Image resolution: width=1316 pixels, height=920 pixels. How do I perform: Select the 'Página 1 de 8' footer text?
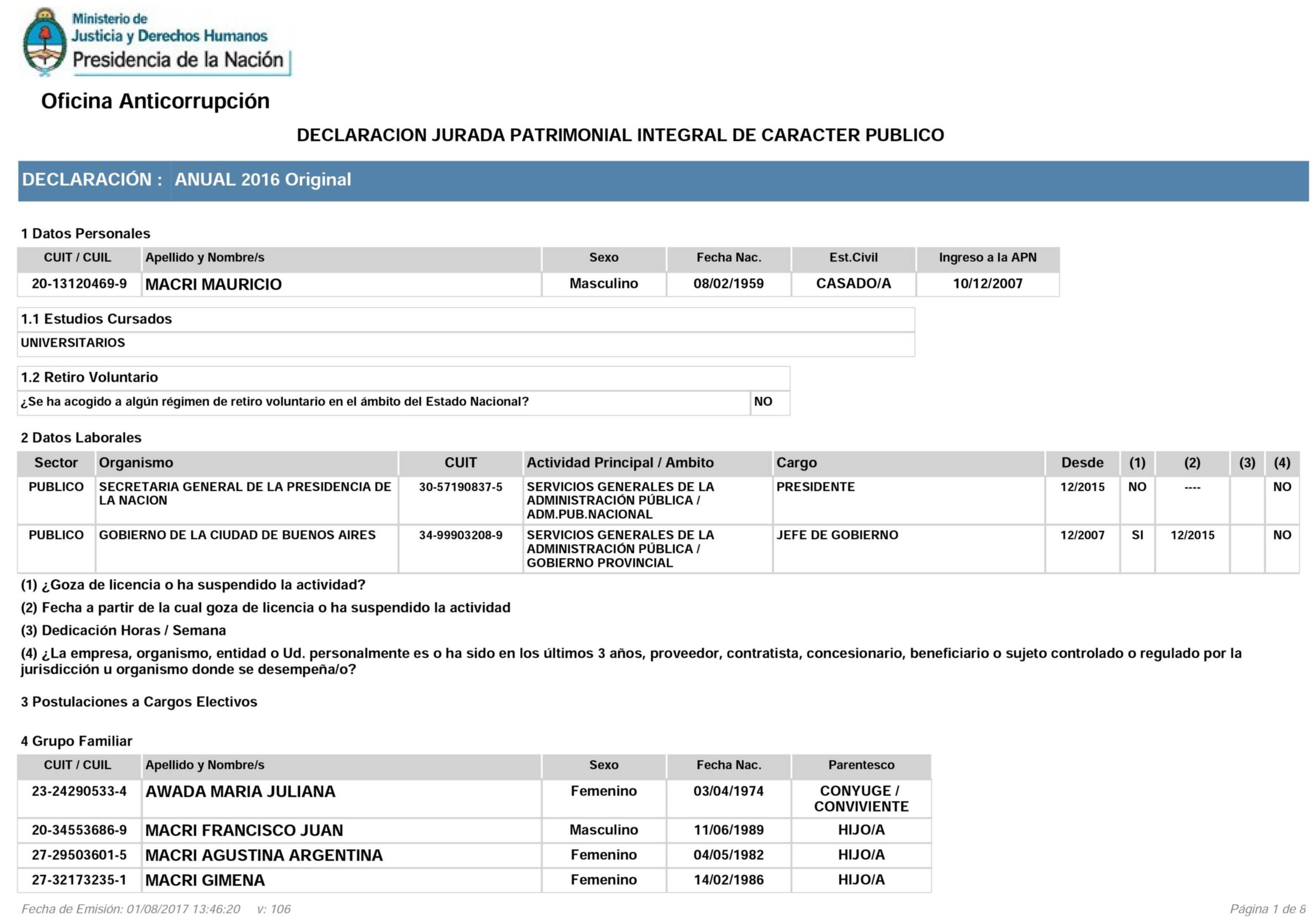[x=1268, y=909]
